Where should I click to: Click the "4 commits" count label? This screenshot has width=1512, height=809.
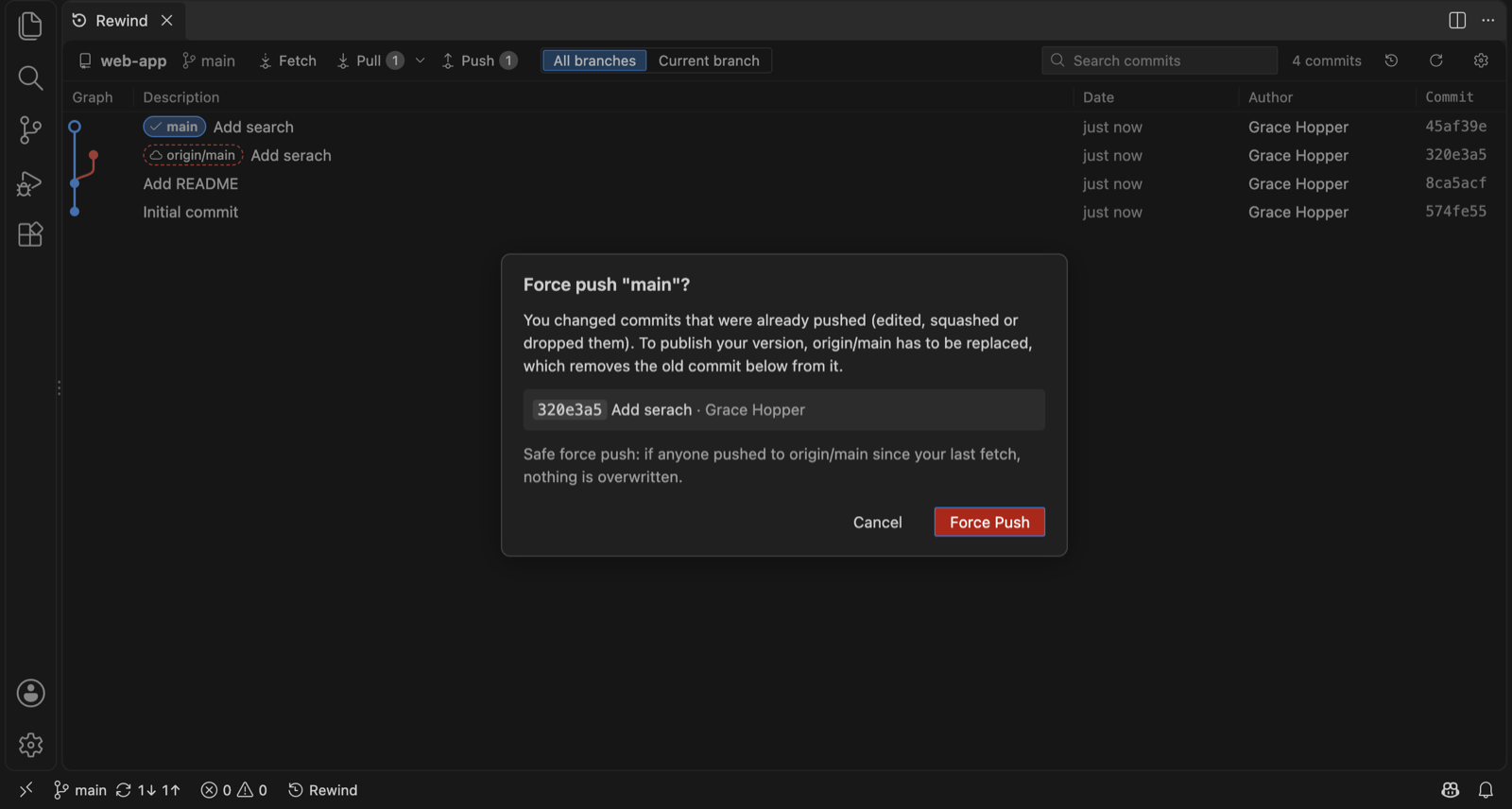[1327, 60]
